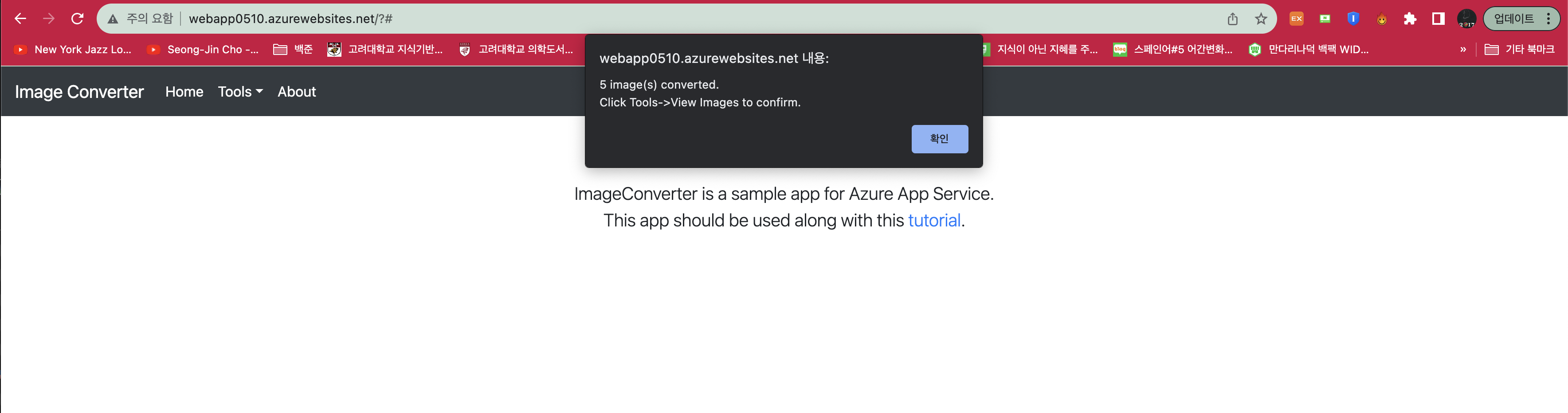Viewport: 1568px width, 413px height.
Task: Open the About nav item
Action: (296, 92)
